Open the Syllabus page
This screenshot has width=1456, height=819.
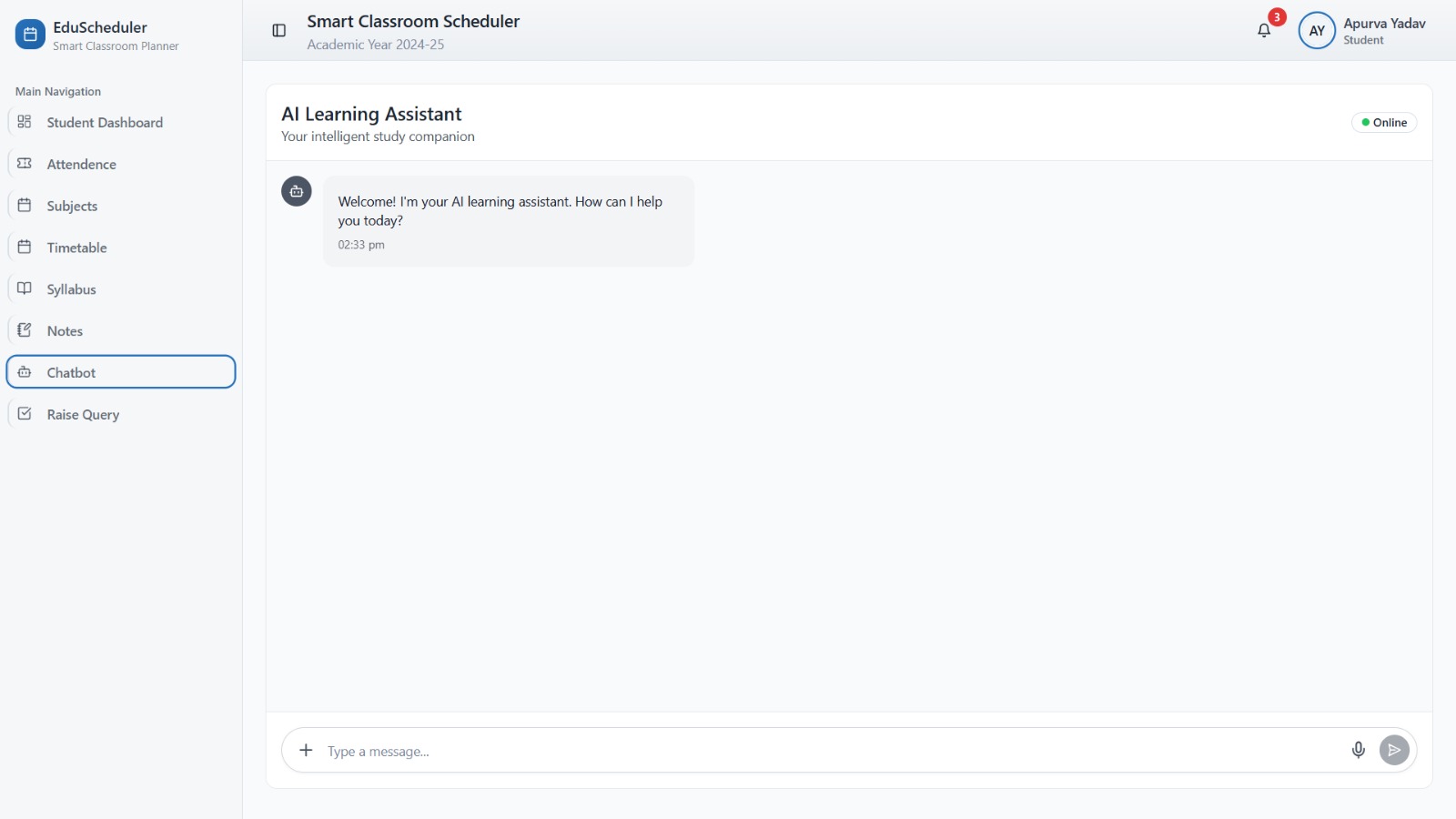coord(121,289)
